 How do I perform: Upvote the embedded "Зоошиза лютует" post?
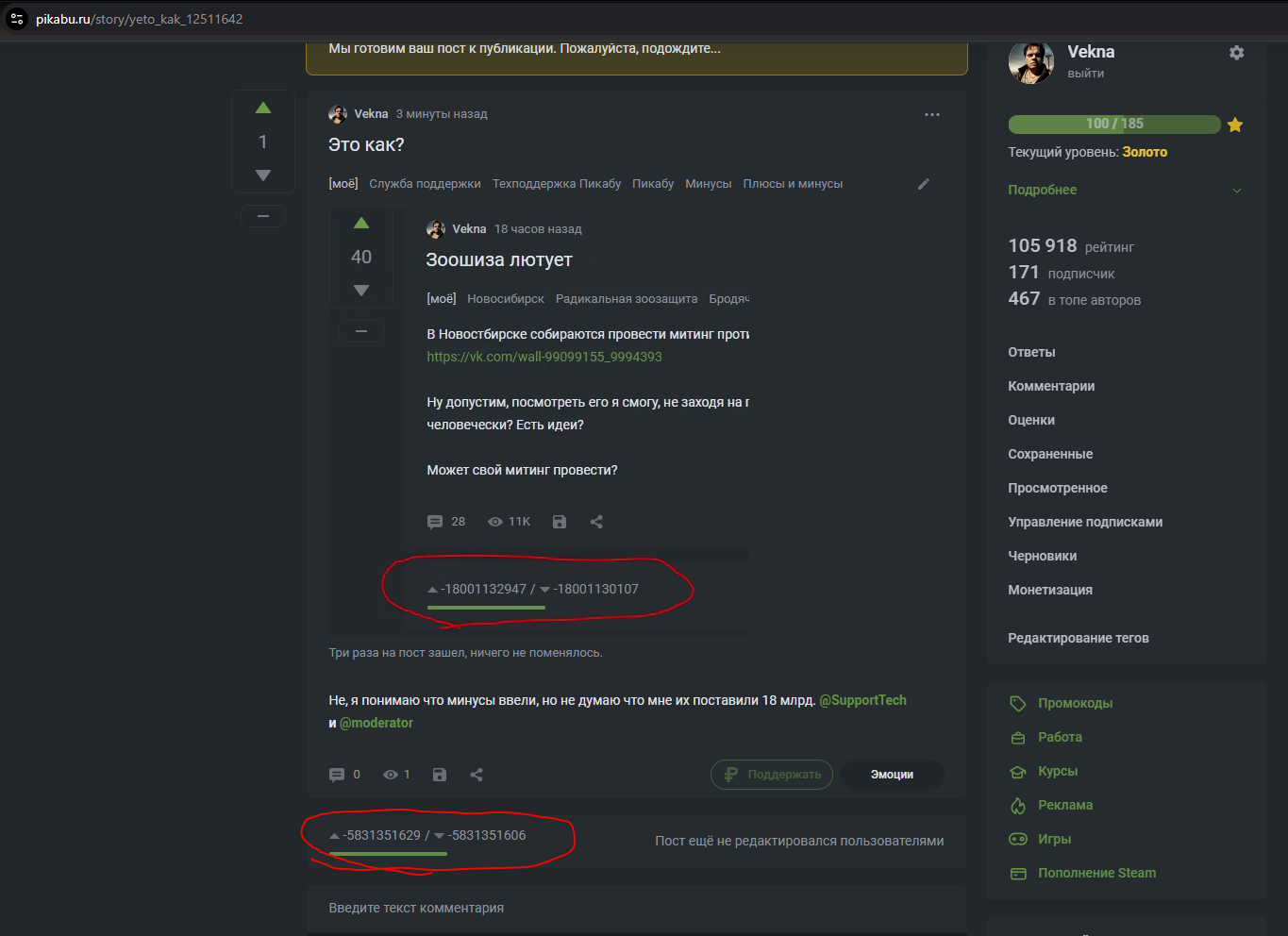coord(360,224)
